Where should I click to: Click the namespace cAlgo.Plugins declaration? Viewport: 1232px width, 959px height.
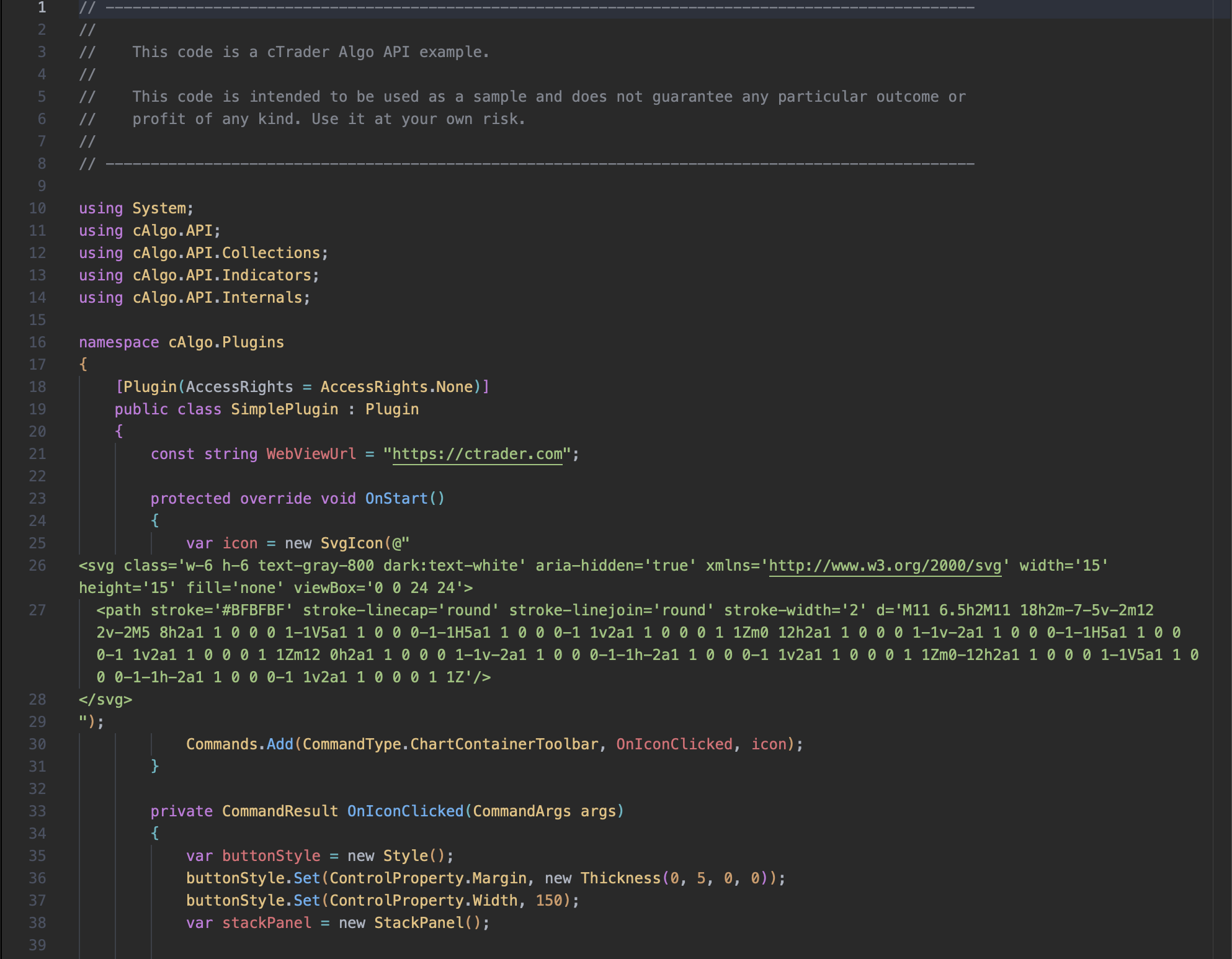[x=181, y=342]
